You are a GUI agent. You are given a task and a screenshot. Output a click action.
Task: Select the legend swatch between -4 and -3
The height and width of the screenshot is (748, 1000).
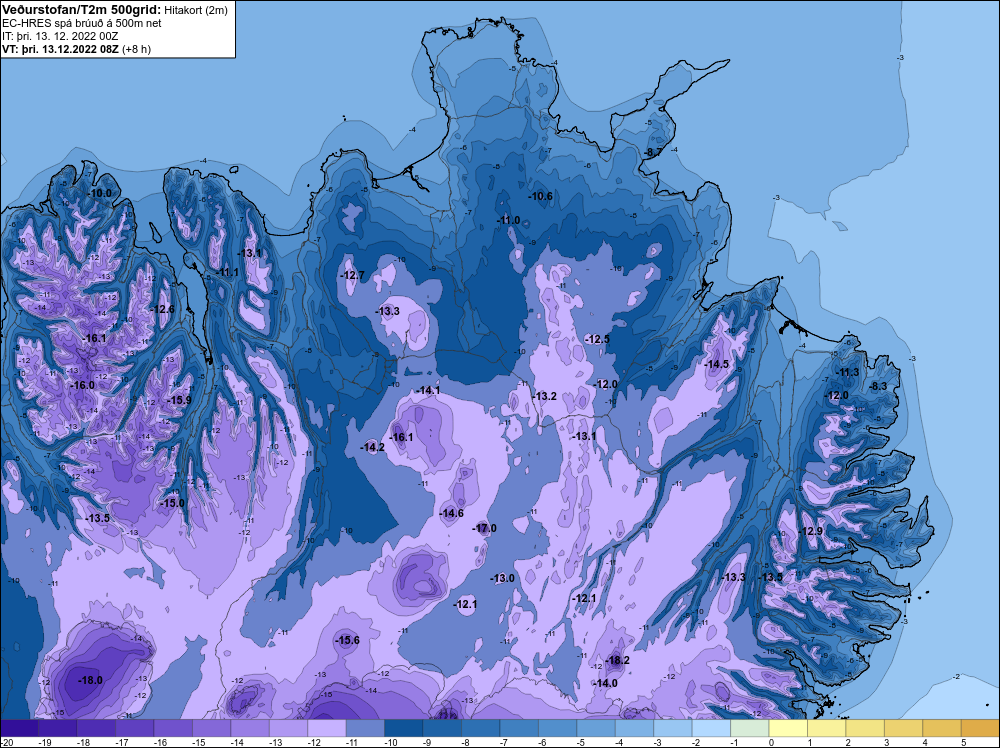point(635,728)
